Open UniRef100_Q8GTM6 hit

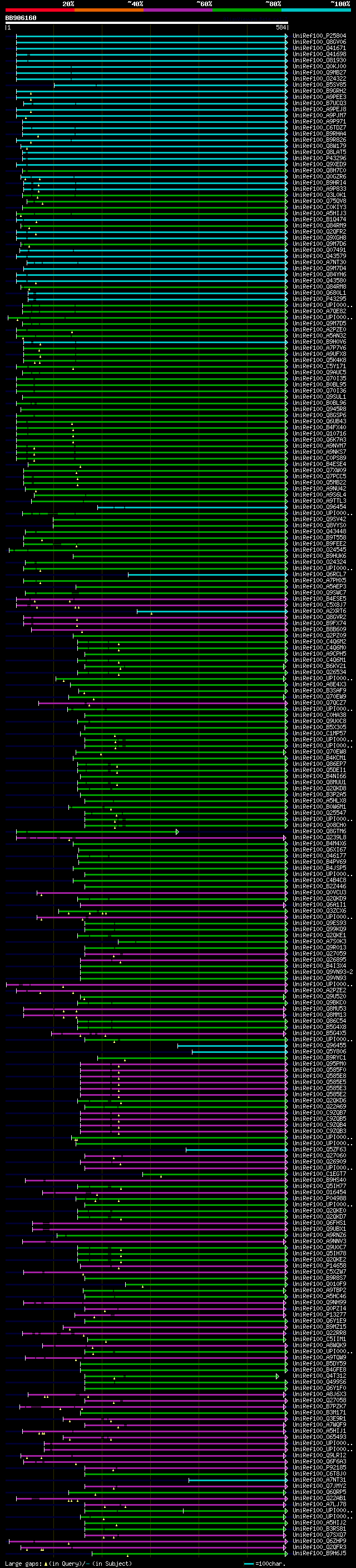click(x=319, y=832)
